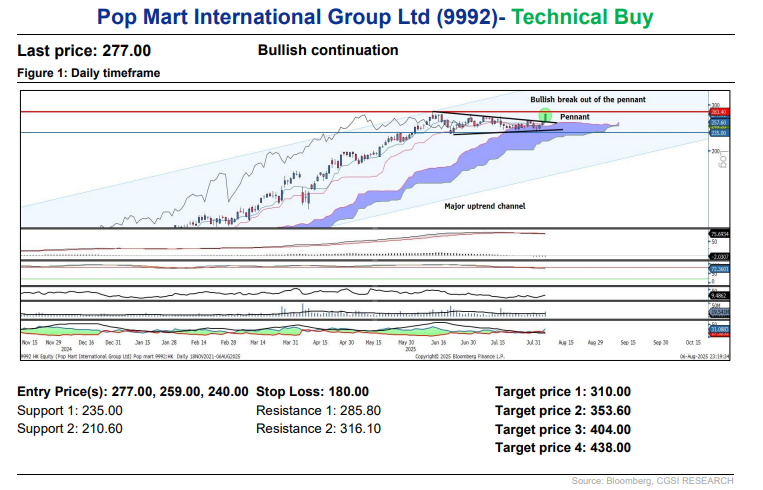Viewport: 763px width, 490px height.
Task: Click the "Feb 28" date on the time axis
Action: tap(228, 343)
